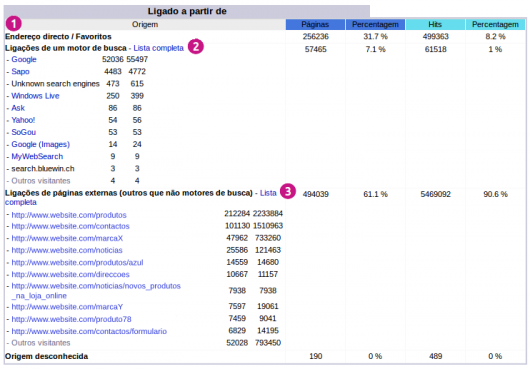Click the search.bluewin.ch entry
The image size is (530, 369).
pyautogui.click(x=43, y=169)
